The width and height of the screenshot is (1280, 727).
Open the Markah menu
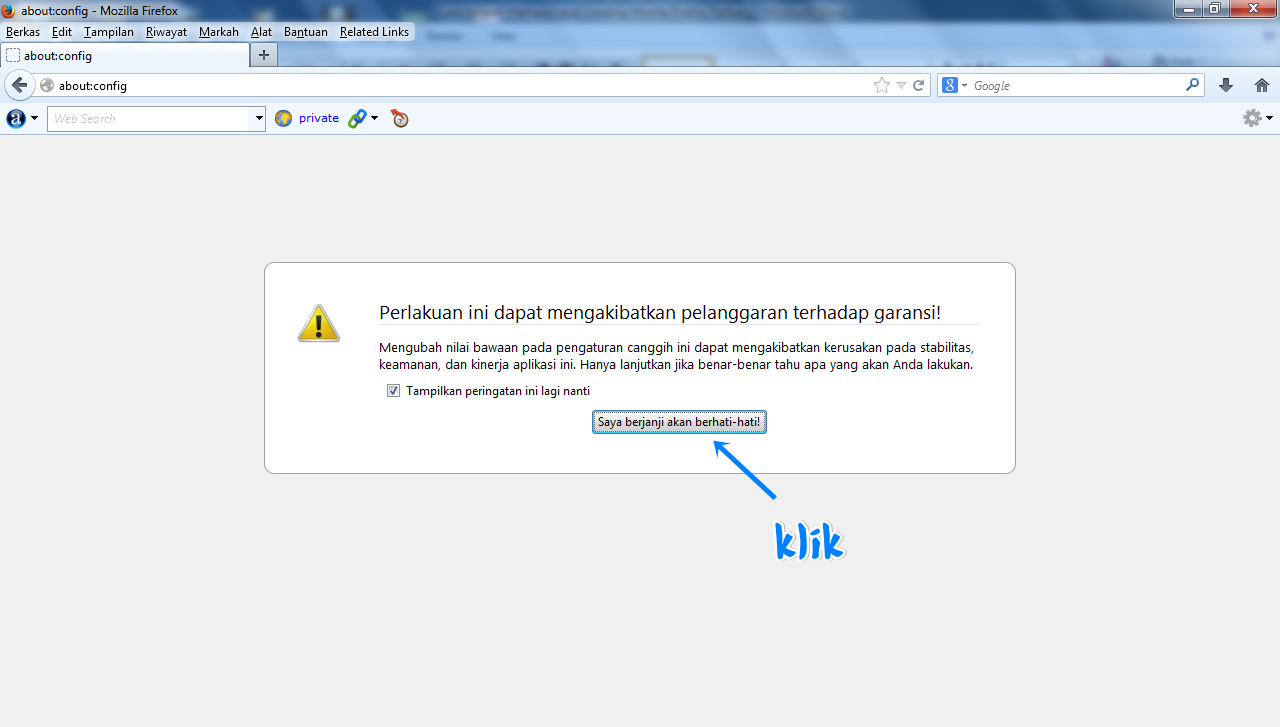click(219, 32)
